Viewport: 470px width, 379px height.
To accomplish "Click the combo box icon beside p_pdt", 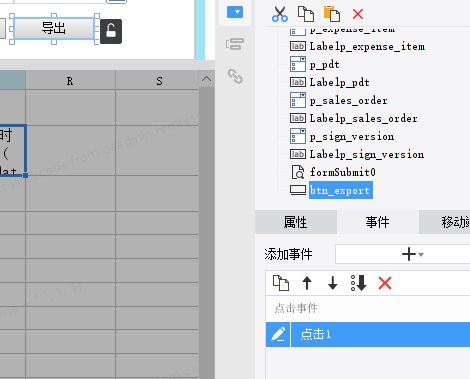I will tap(298, 64).
